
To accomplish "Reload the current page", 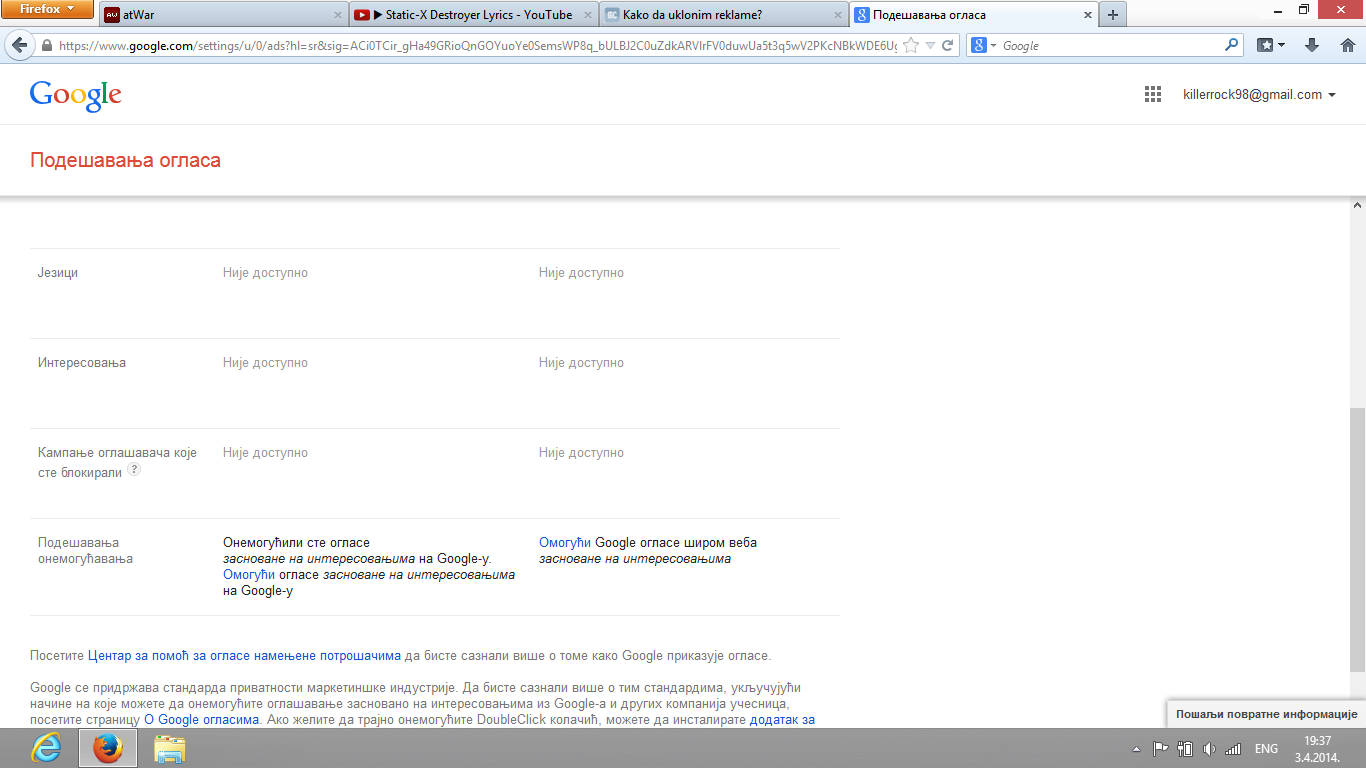I will point(948,45).
